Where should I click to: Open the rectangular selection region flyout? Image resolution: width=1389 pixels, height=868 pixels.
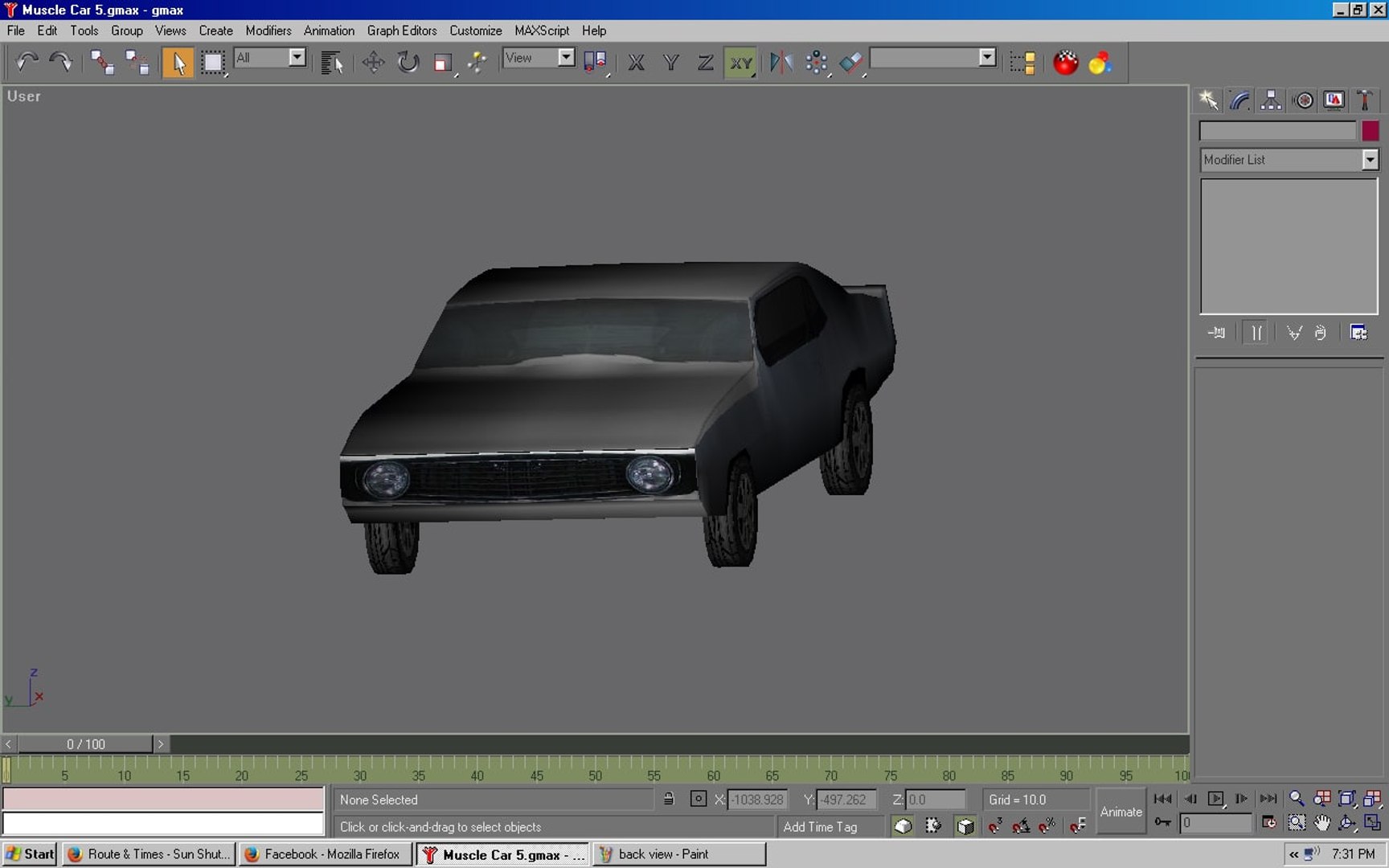213,62
